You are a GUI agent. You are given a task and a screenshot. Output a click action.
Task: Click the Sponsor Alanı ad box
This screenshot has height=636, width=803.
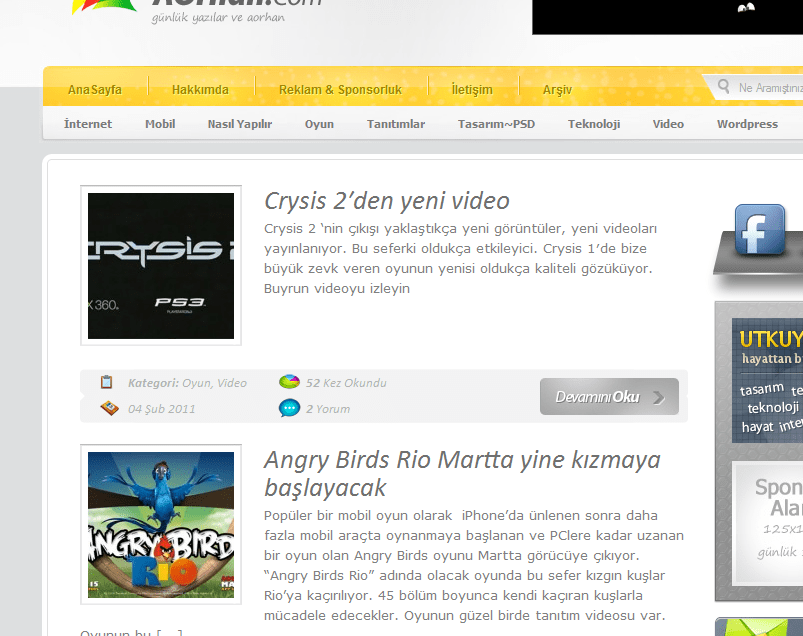tap(767, 523)
